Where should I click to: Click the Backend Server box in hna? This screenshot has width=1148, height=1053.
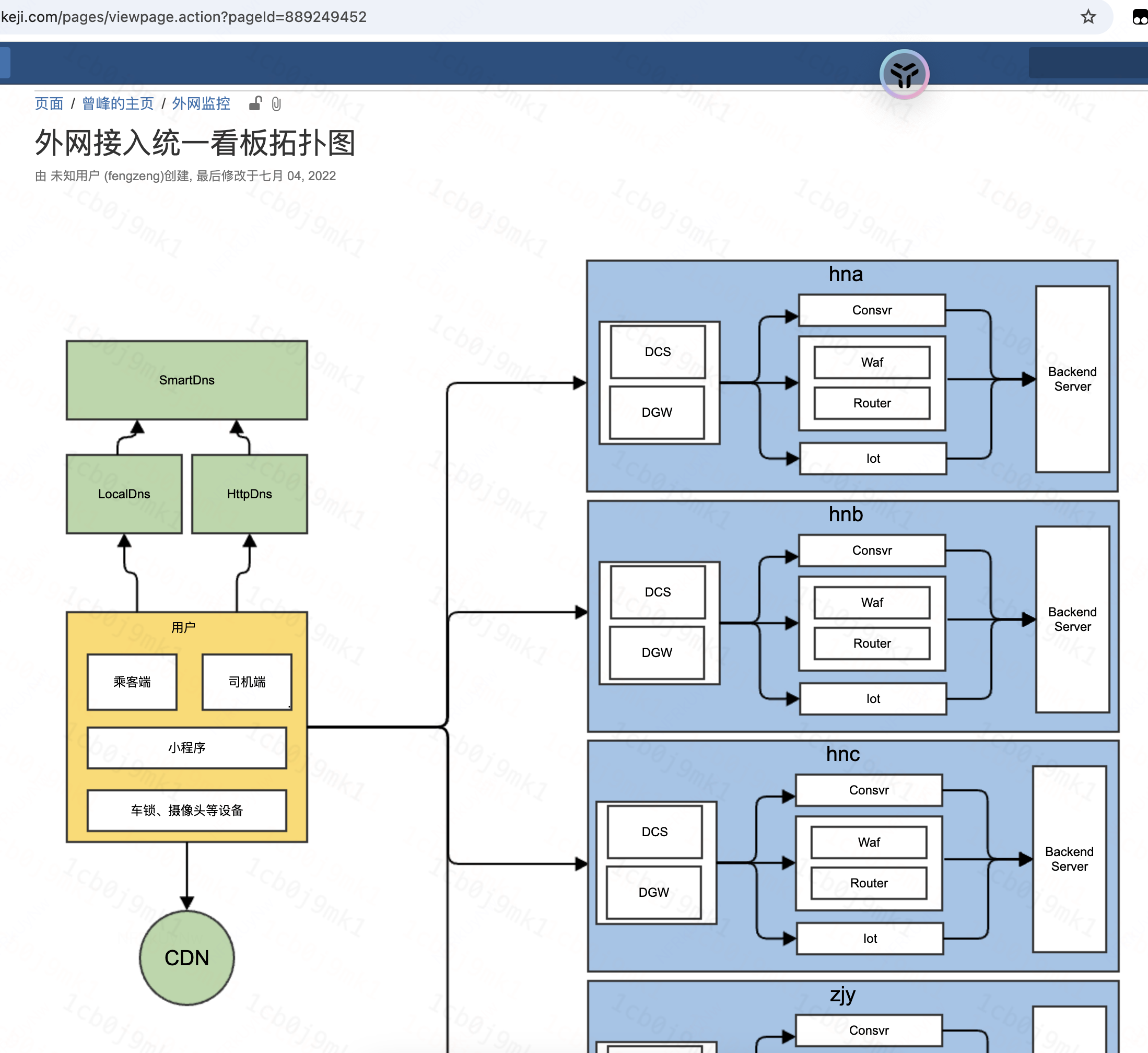1073,379
